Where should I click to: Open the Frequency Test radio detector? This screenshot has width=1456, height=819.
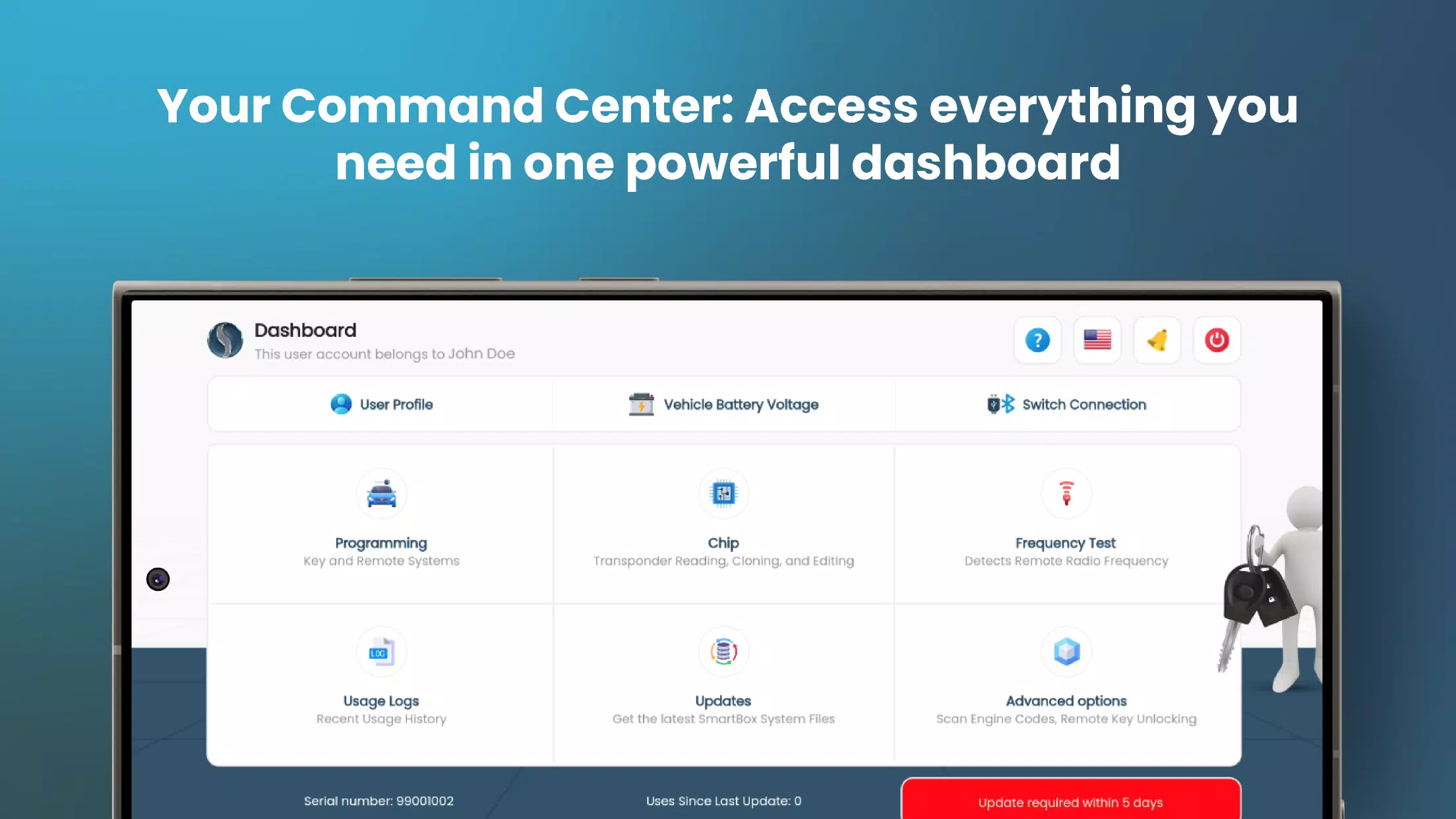coord(1065,520)
